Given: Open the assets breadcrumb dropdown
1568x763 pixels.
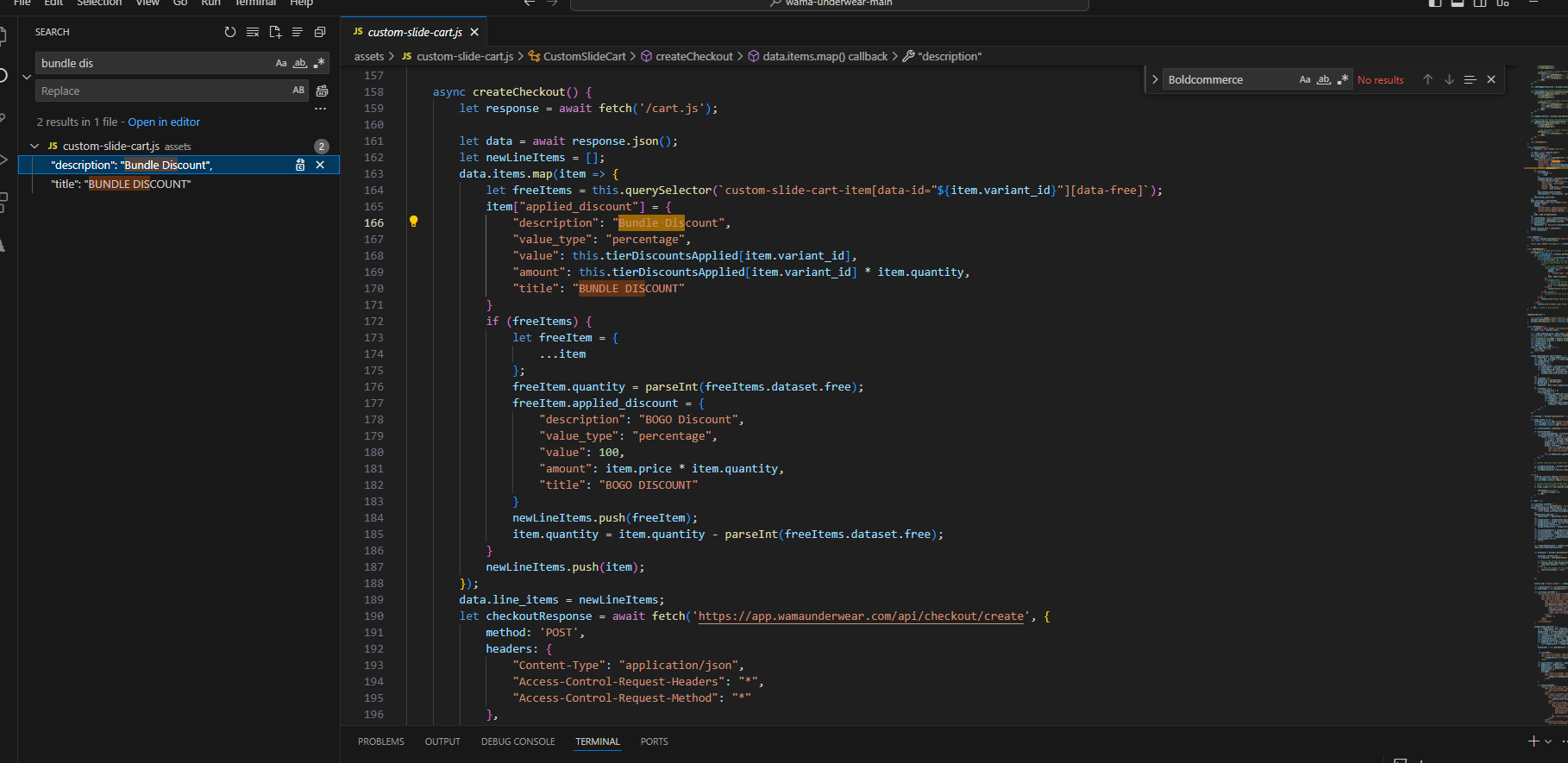Looking at the screenshot, I should click(x=369, y=56).
